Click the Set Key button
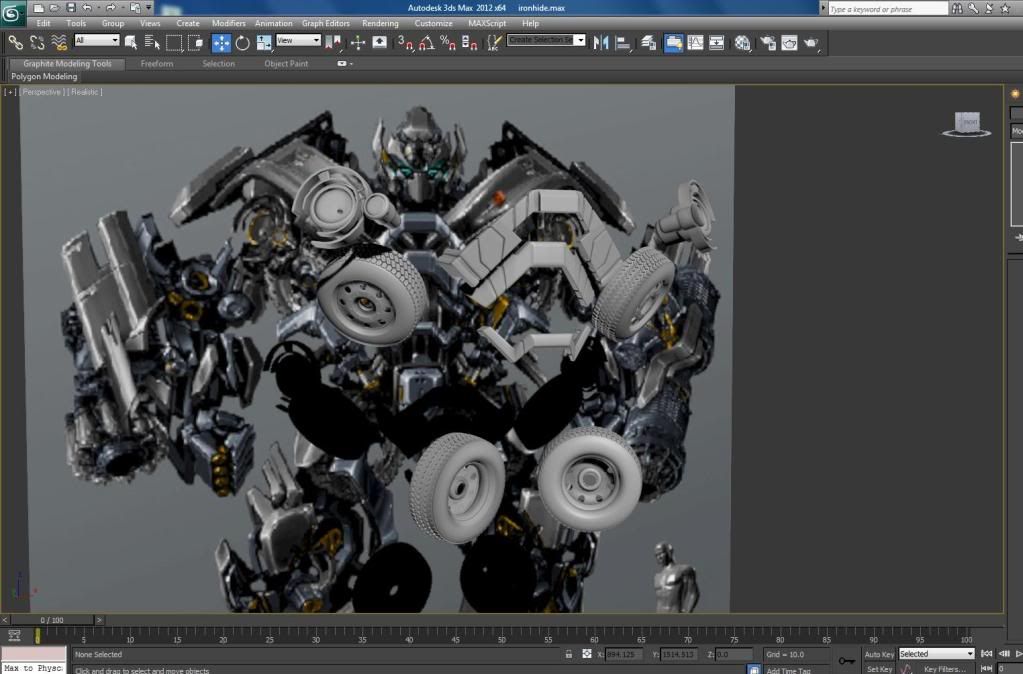 pyautogui.click(x=879, y=669)
